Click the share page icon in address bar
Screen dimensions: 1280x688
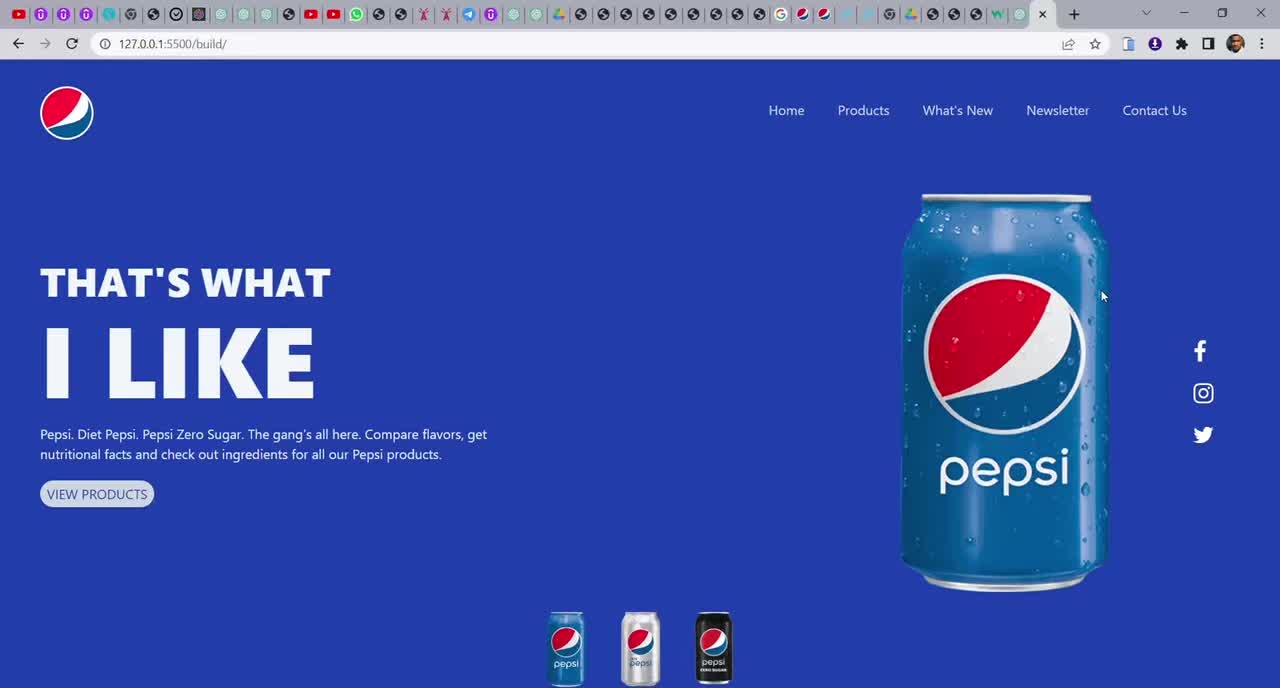click(1068, 44)
